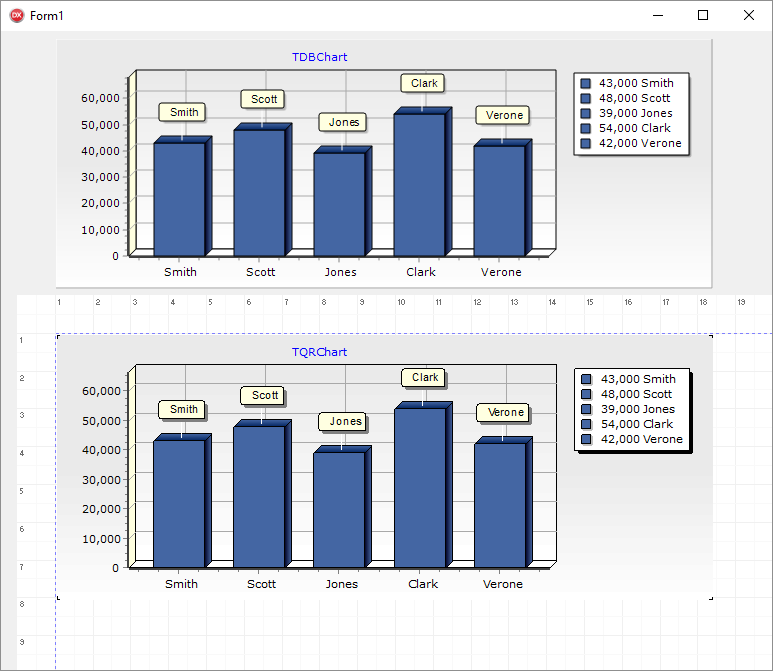773x671 pixels.
Task: Click the Jones mark label above TDBChart bar
Action: pyautogui.click(x=342, y=122)
